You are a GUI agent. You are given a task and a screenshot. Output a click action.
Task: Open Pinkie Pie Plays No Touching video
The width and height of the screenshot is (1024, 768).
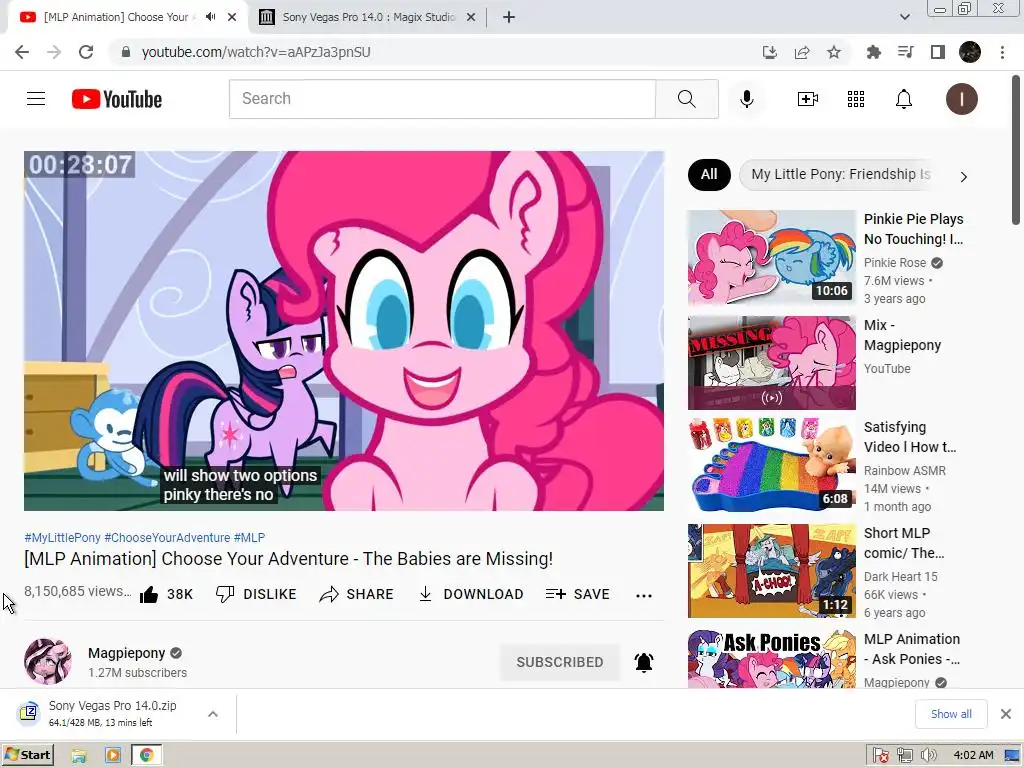(771, 257)
